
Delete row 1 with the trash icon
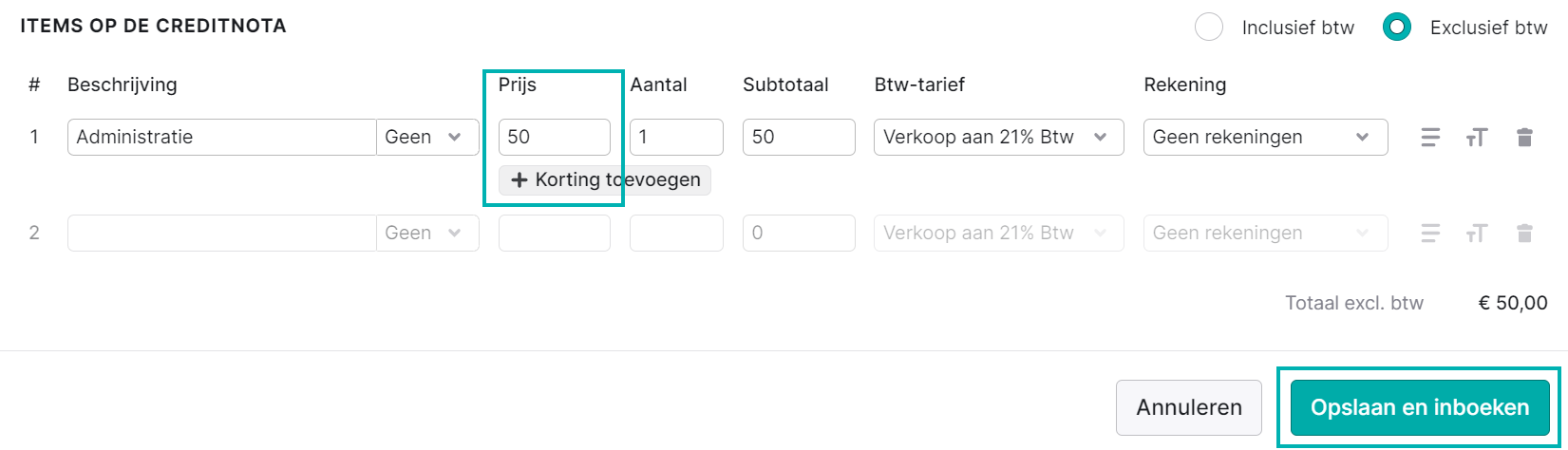[x=1524, y=138]
